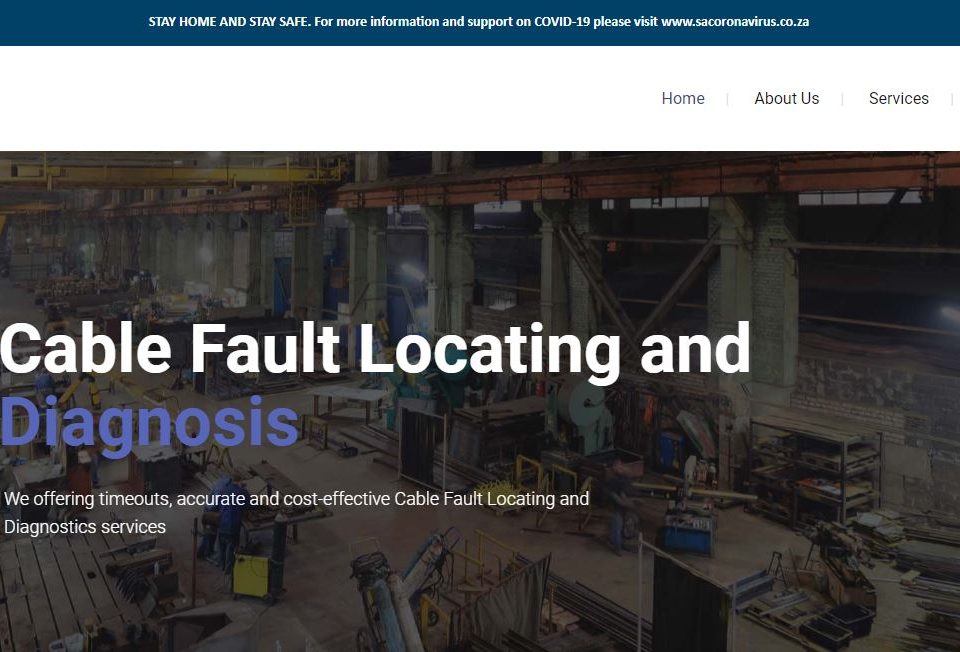Viewport: 960px width, 652px height.
Task: Open the Home navigation link
Action: (x=683, y=98)
